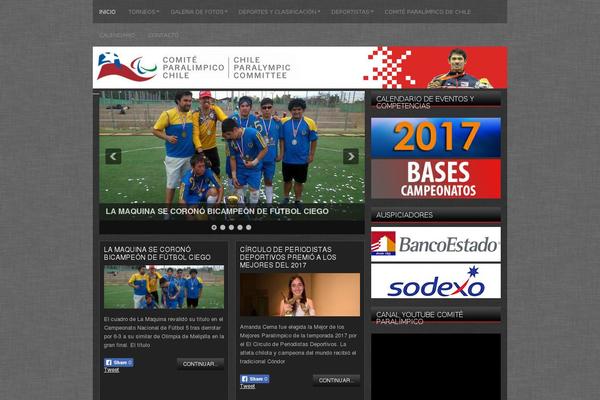Screen dimensions: 600x400
Task: Open the Contacto menu item
Action: point(163,35)
